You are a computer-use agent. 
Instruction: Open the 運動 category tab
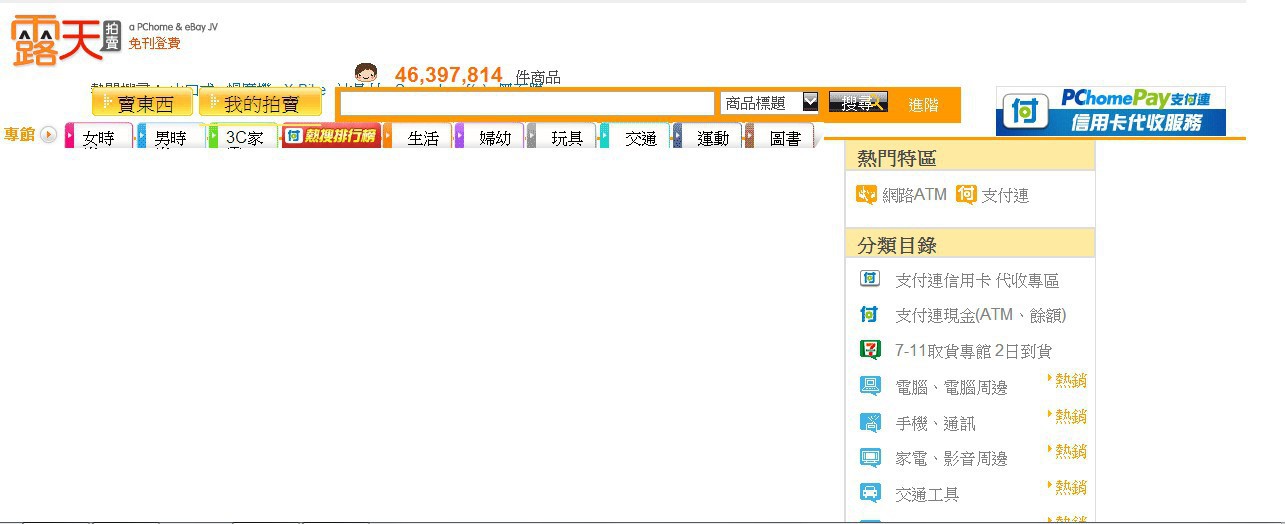point(707,137)
